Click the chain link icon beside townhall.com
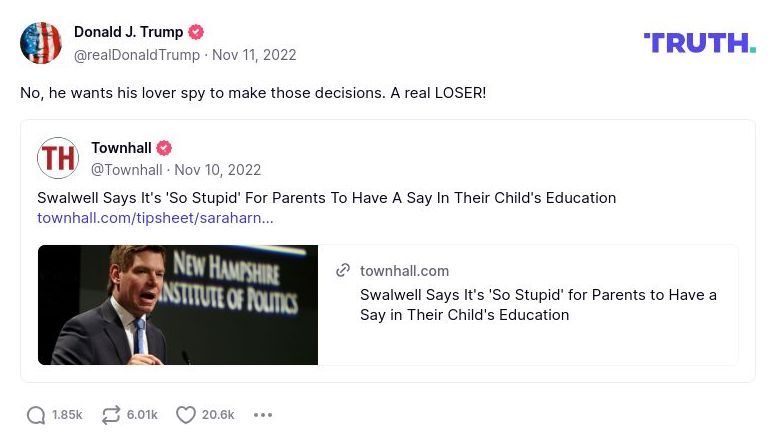The width and height of the screenshot is (777, 445). 343,271
